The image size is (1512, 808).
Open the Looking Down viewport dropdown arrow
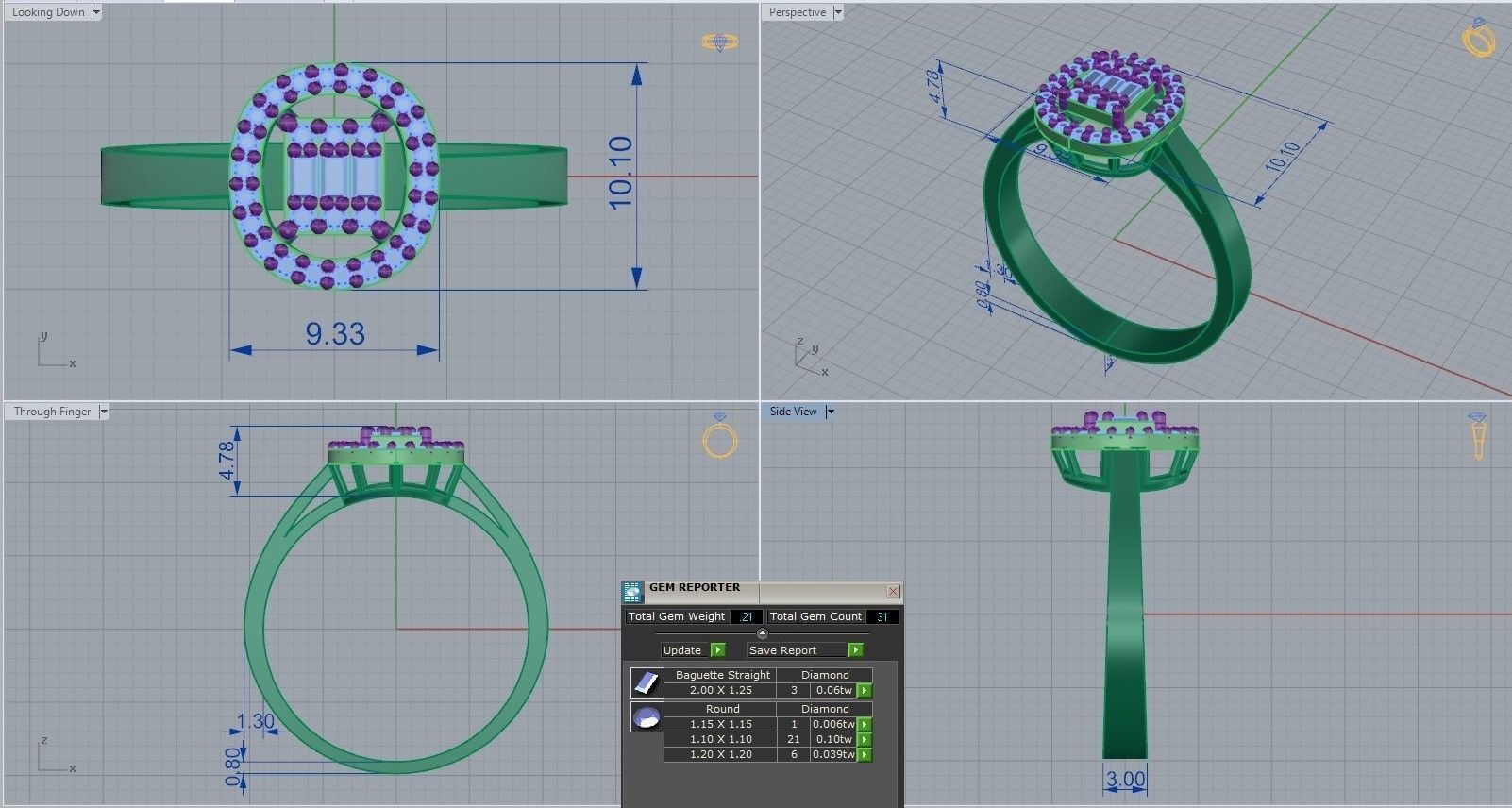tap(96, 12)
